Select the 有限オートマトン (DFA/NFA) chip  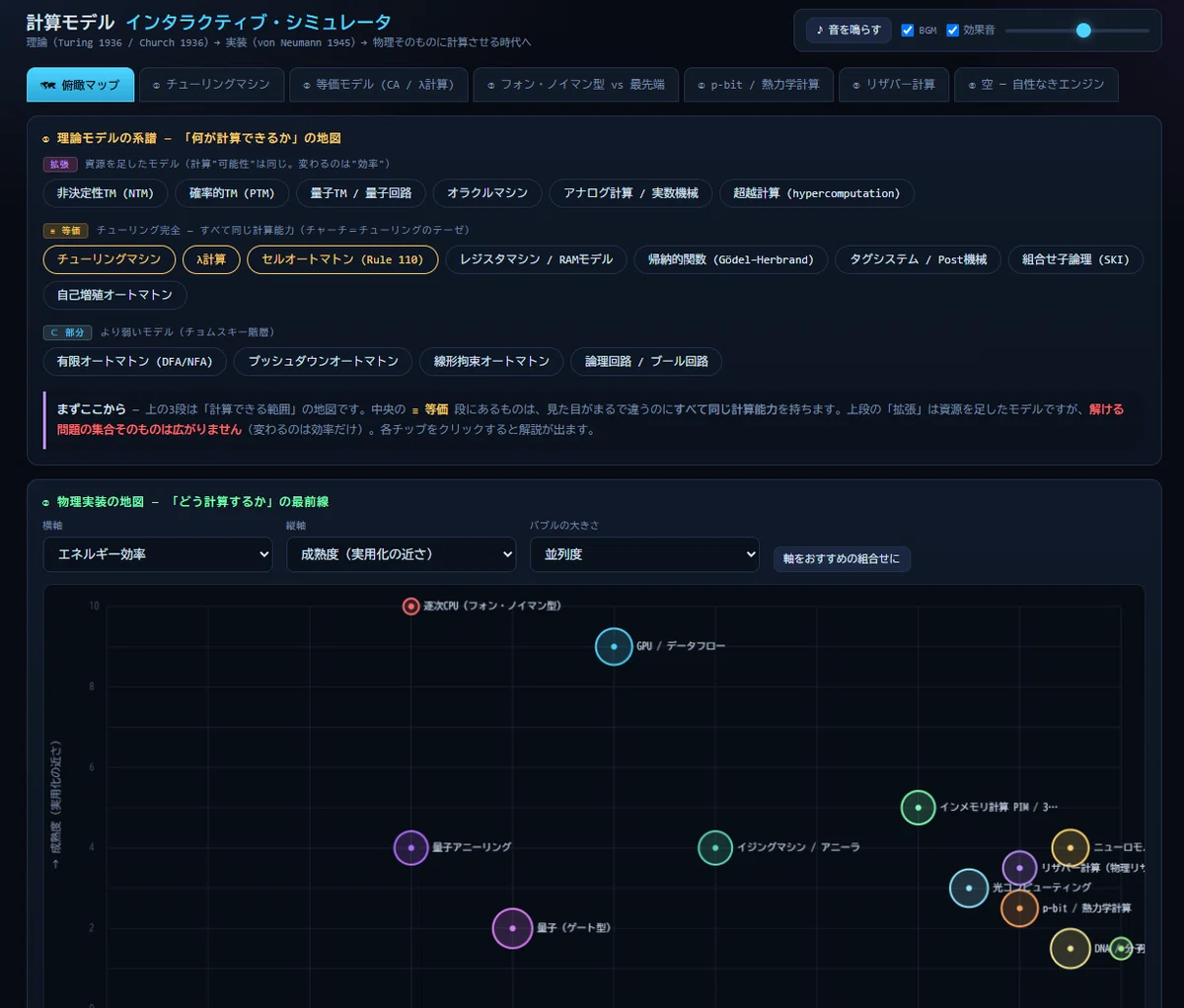(x=135, y=361)
